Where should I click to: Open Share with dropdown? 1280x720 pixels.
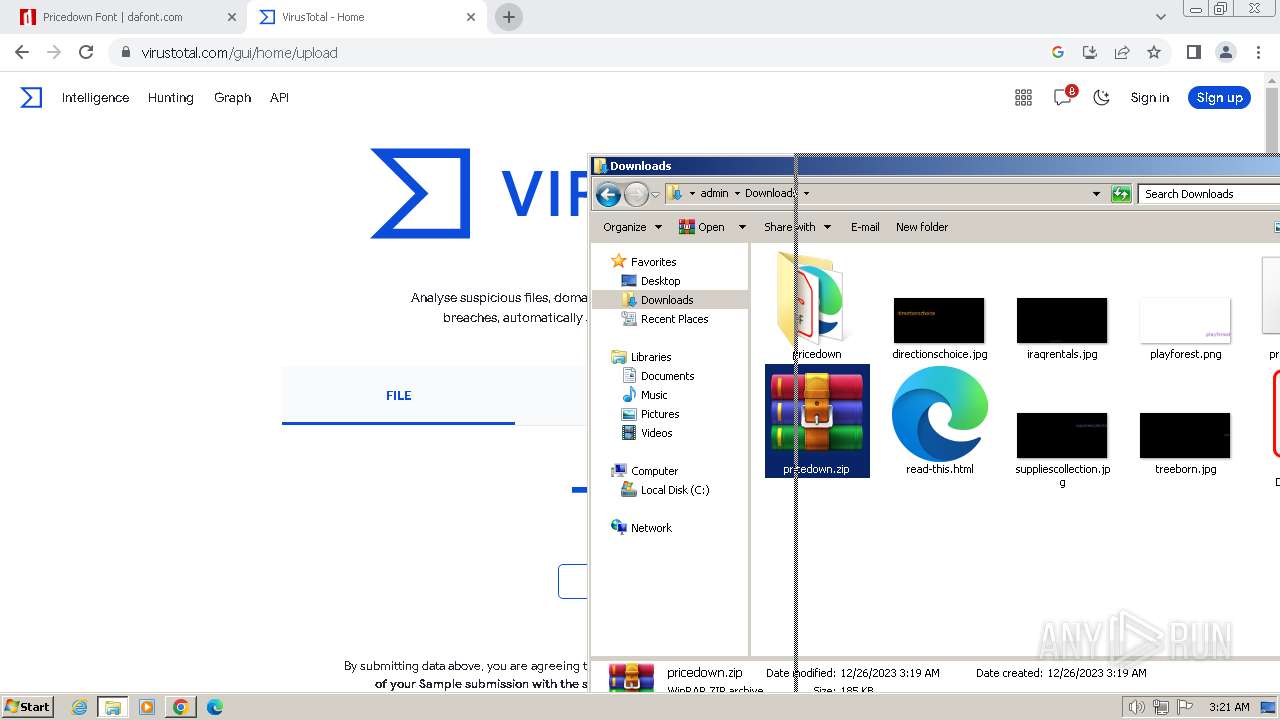pos(797,227)
